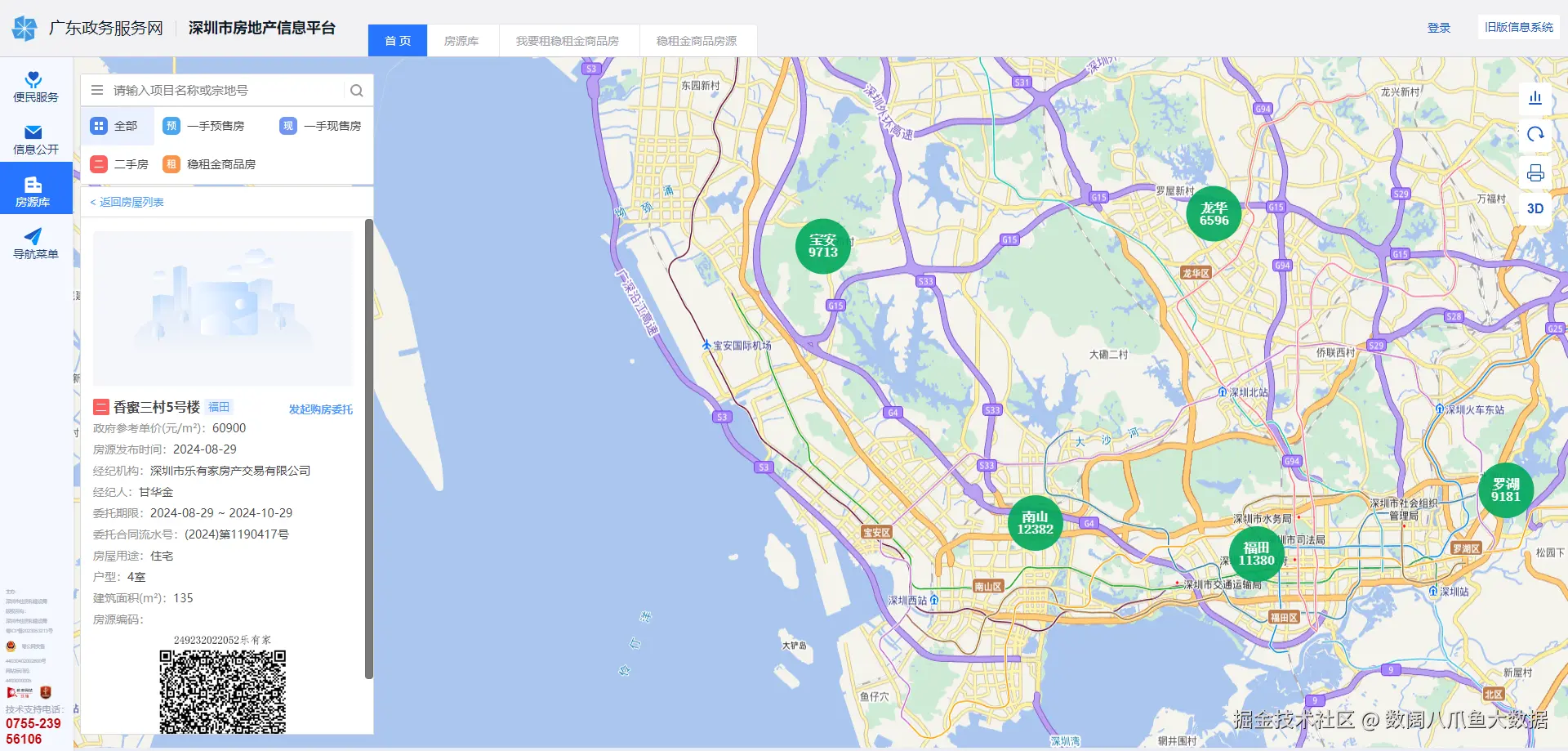Click the map refresh icon

(1535, 134)
